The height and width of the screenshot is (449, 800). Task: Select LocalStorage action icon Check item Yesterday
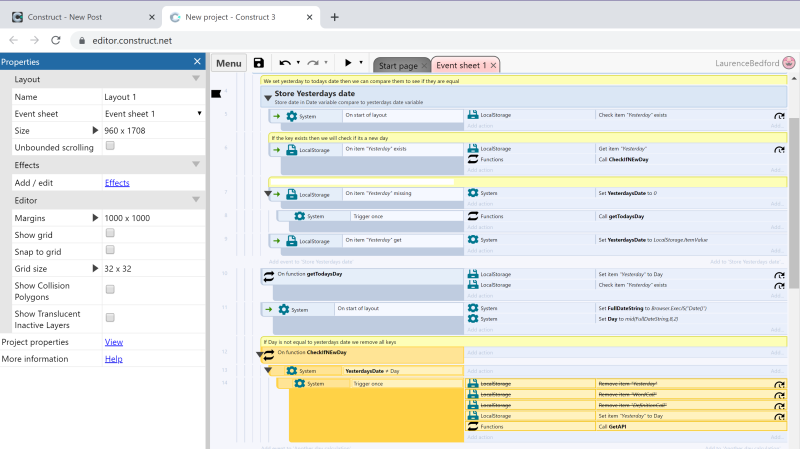coord(473,115)
